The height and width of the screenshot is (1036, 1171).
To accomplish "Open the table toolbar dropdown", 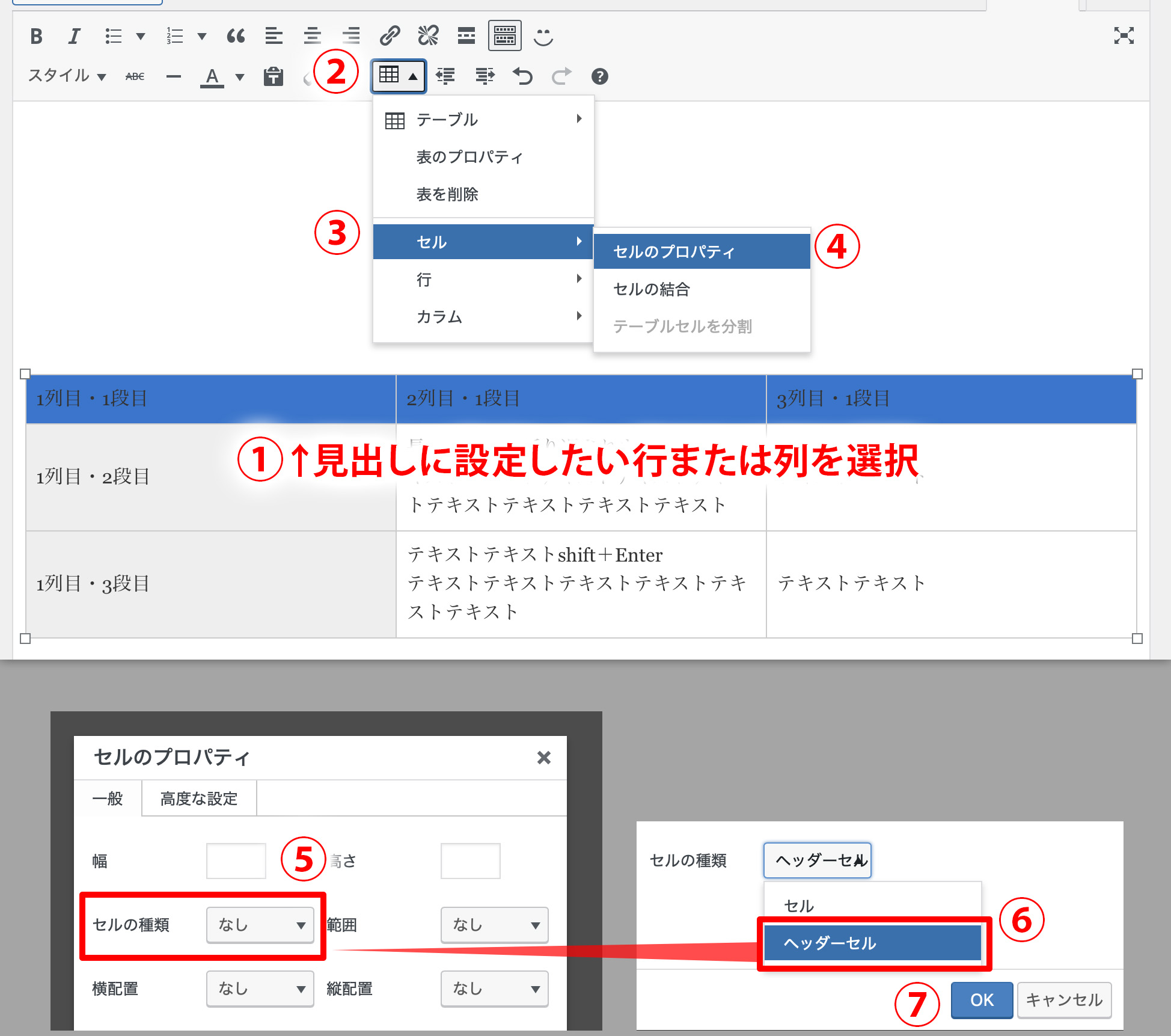I will pyautogui.click(x=398, y=76).
